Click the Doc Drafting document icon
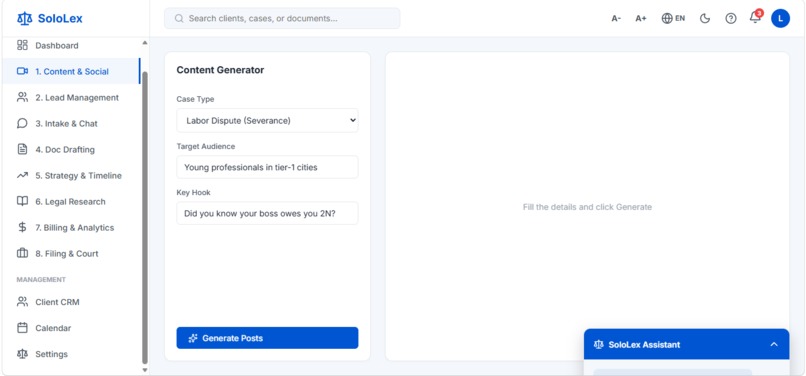 click(x=22, y=150)
